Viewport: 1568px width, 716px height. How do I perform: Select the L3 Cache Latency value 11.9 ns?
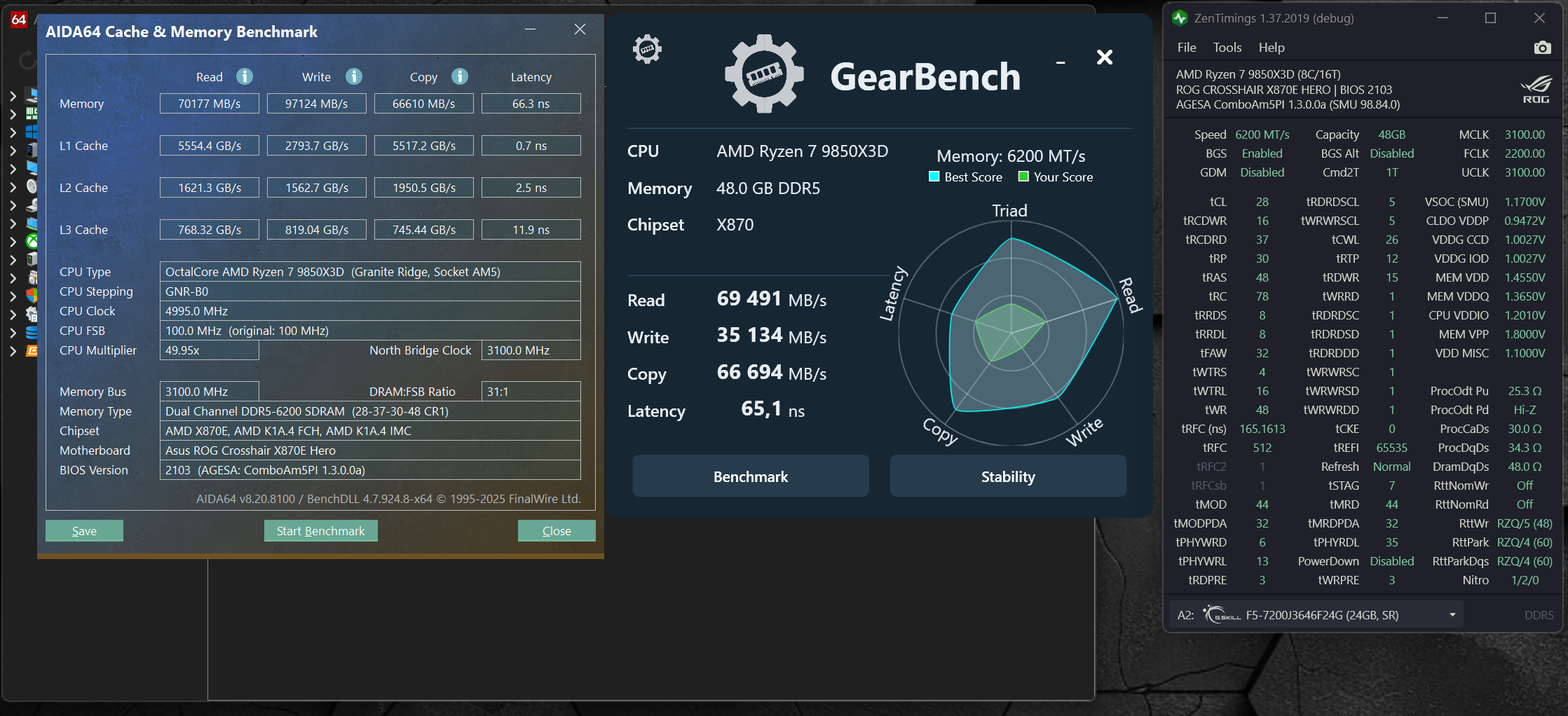(x=531, y=230)
